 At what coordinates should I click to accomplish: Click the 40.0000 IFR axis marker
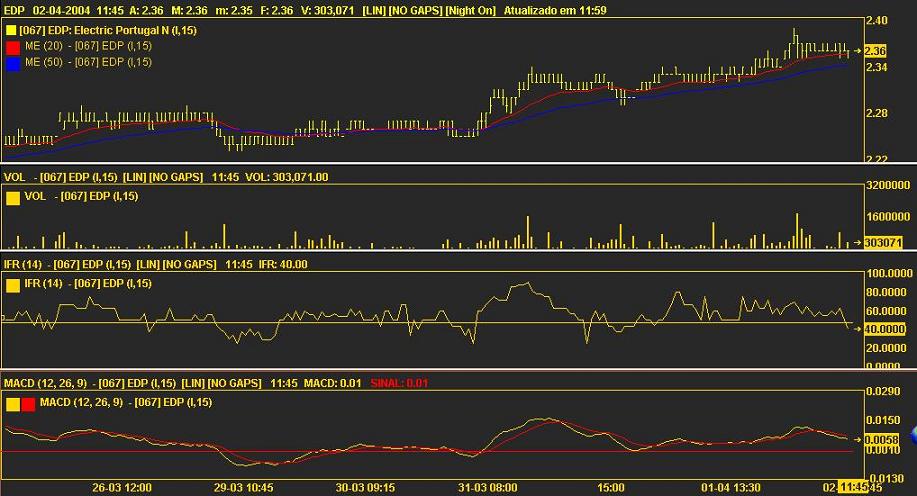tap(885, 329)
